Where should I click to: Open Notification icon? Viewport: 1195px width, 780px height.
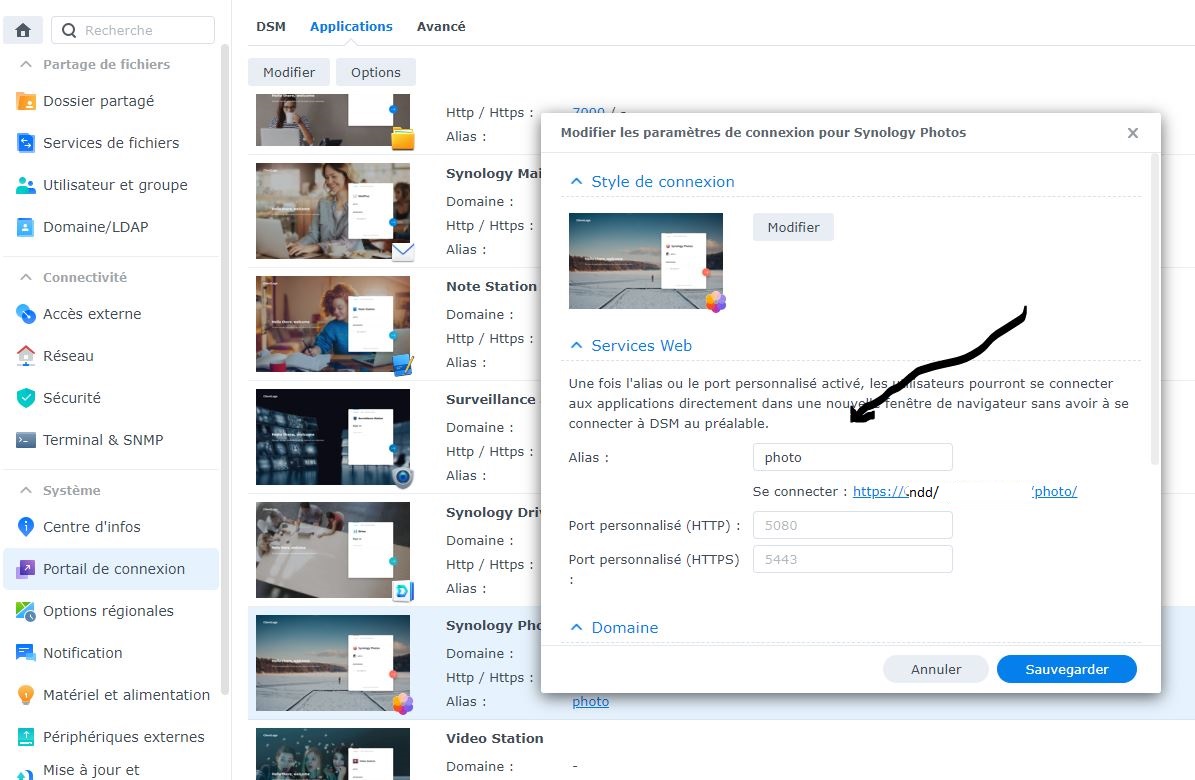[26, 652]
